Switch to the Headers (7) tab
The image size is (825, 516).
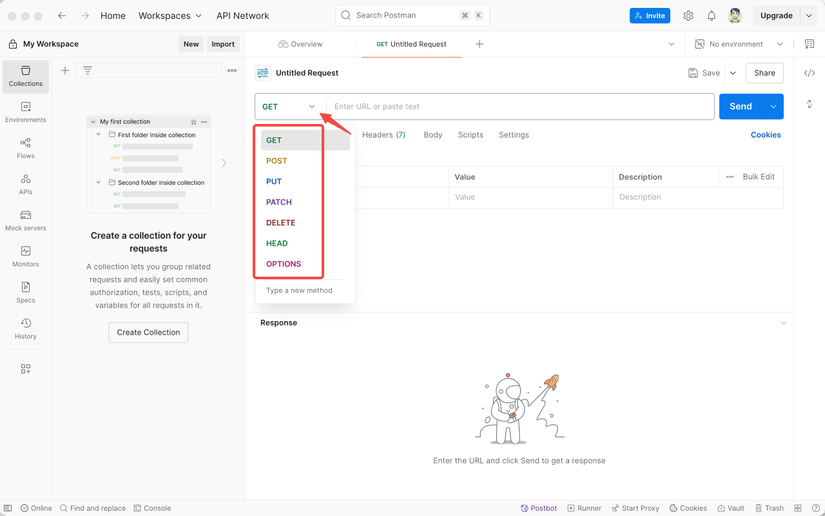(384, 135)
